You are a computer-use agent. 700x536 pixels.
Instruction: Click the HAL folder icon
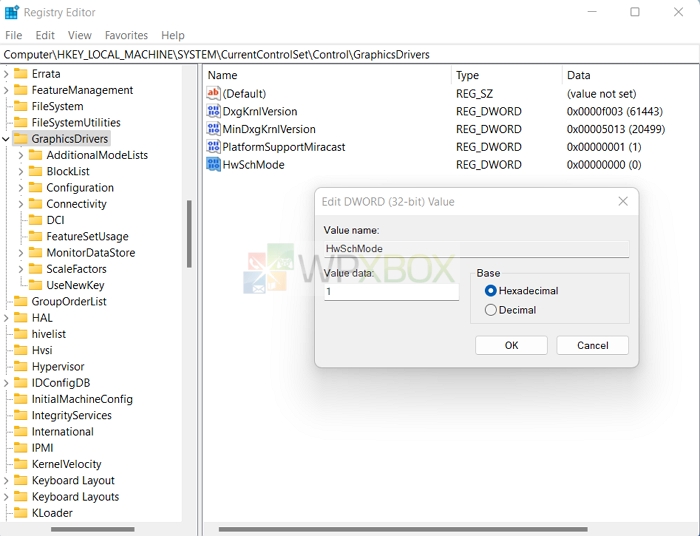point(21,317)
